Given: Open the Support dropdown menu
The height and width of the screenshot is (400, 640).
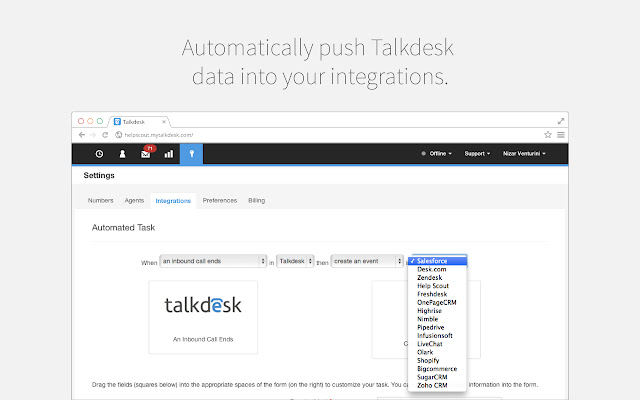Looking at the screenshot, I should pyautogui.click(x=477, y=153).
